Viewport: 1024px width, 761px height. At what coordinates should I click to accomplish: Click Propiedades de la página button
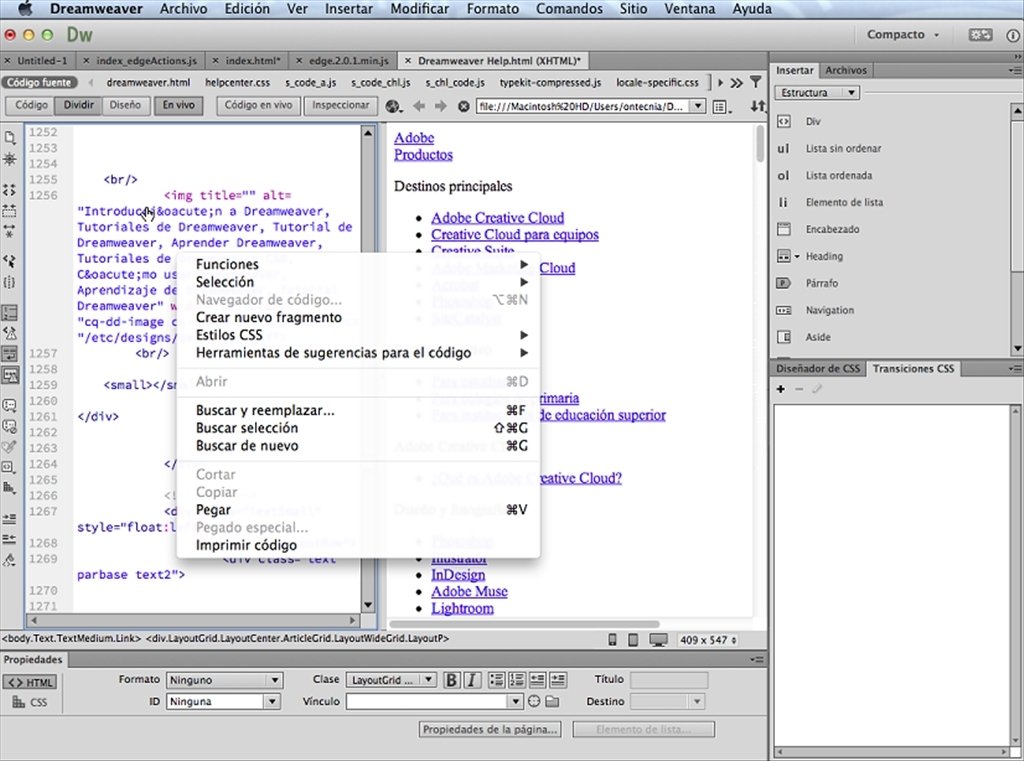pos(490,729)
